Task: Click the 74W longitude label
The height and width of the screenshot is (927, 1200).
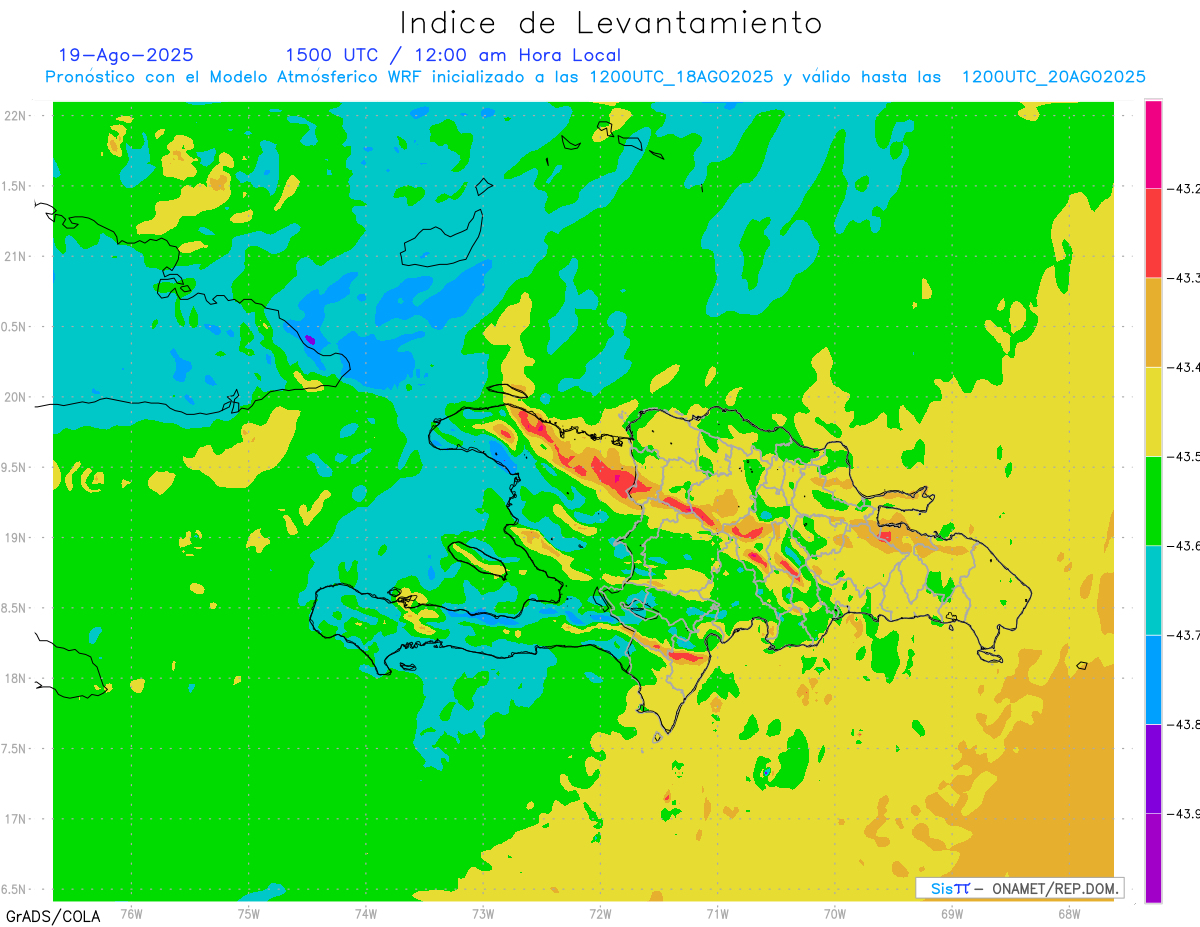Action: click(x=366, y=914)
